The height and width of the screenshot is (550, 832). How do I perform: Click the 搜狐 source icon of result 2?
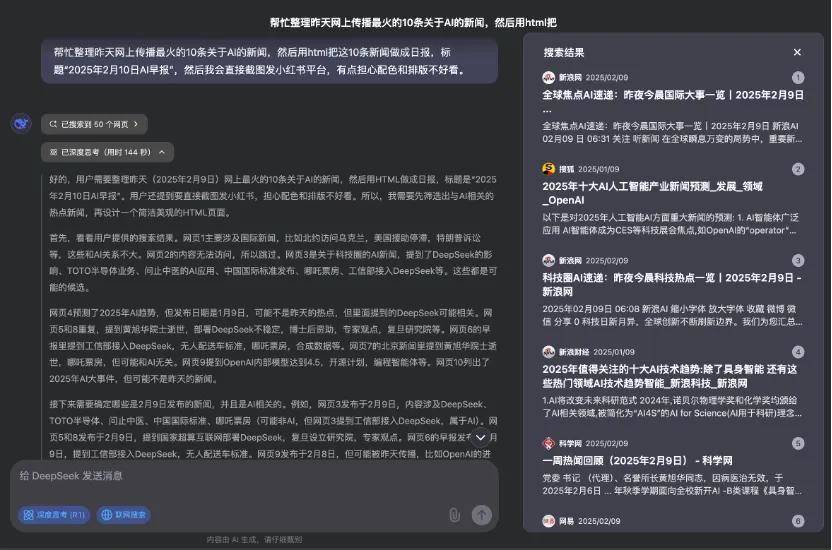(549, 169)
